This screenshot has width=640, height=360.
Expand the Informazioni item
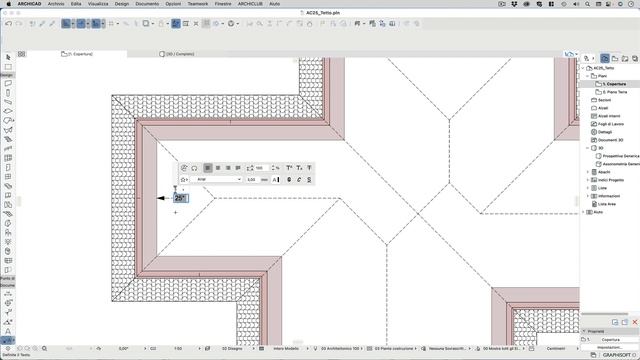(x=588, y=196)
